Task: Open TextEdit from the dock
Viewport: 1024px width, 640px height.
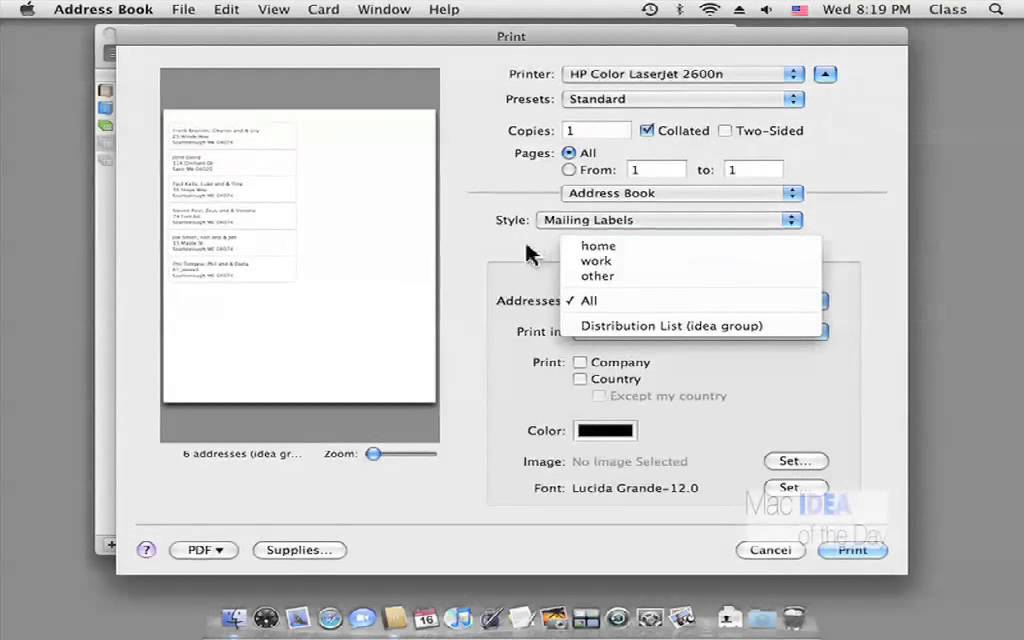Action: click(521, 618)
